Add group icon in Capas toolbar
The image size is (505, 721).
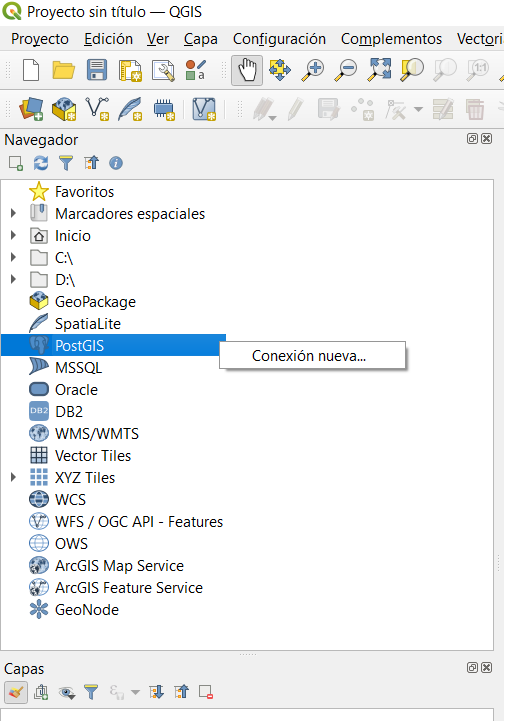pos(41,692)
